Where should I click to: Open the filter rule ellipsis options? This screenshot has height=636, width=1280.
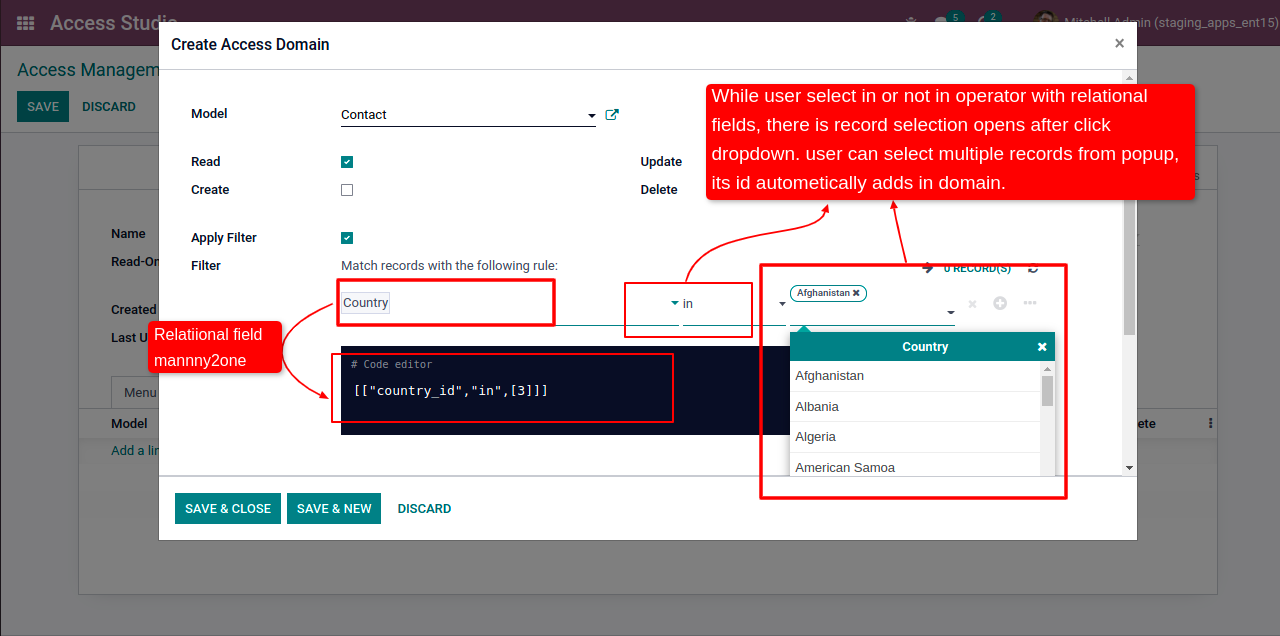1030,303
